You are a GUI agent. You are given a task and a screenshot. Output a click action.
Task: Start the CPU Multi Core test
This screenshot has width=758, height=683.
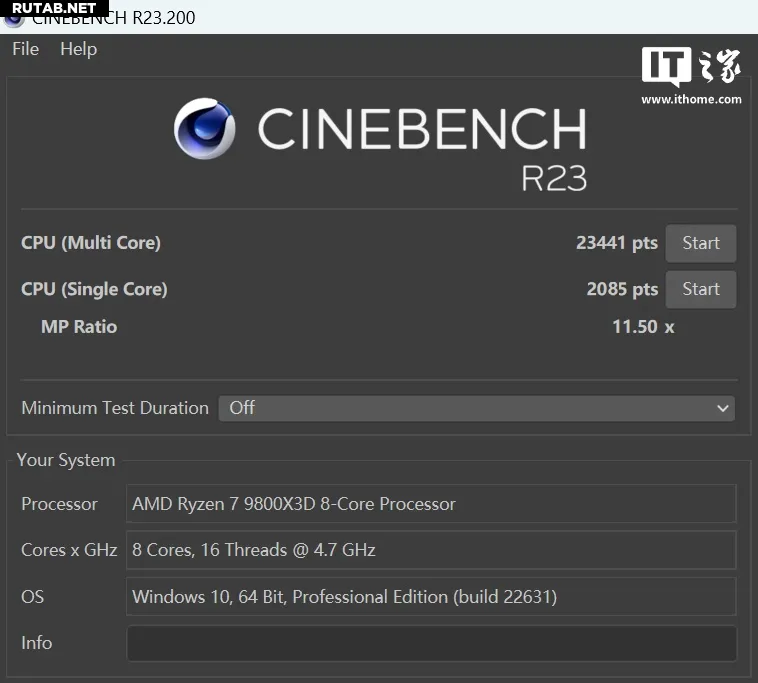[x=700, y=243]
